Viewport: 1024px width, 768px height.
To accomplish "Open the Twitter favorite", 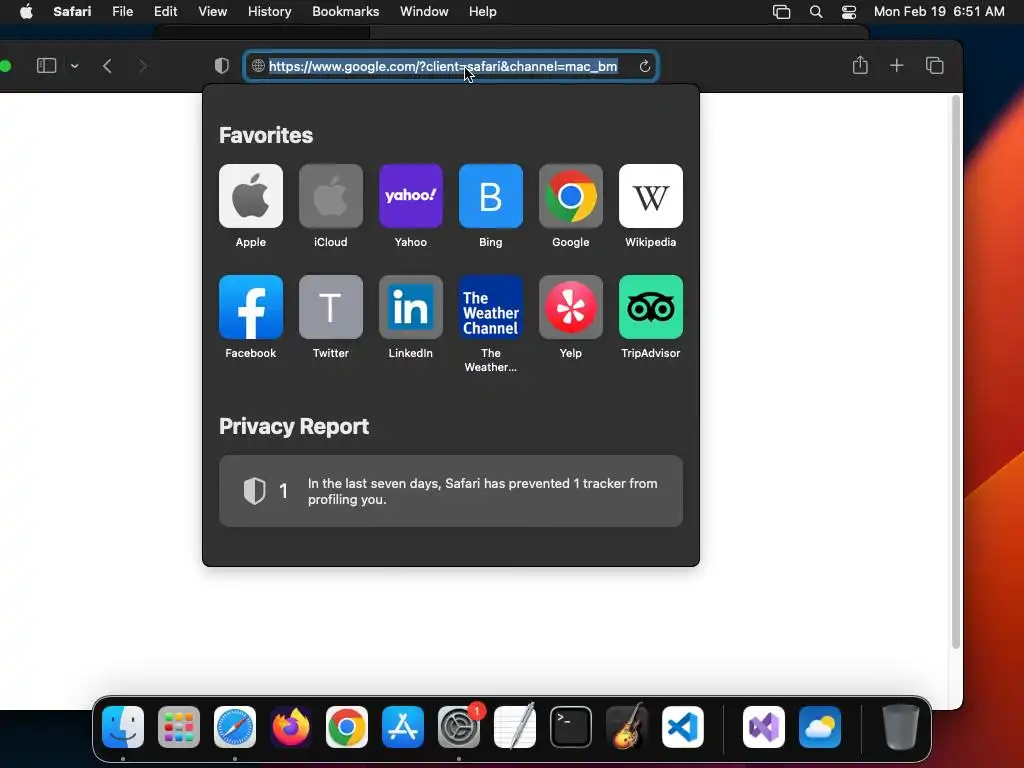I will tap(330, 307).
